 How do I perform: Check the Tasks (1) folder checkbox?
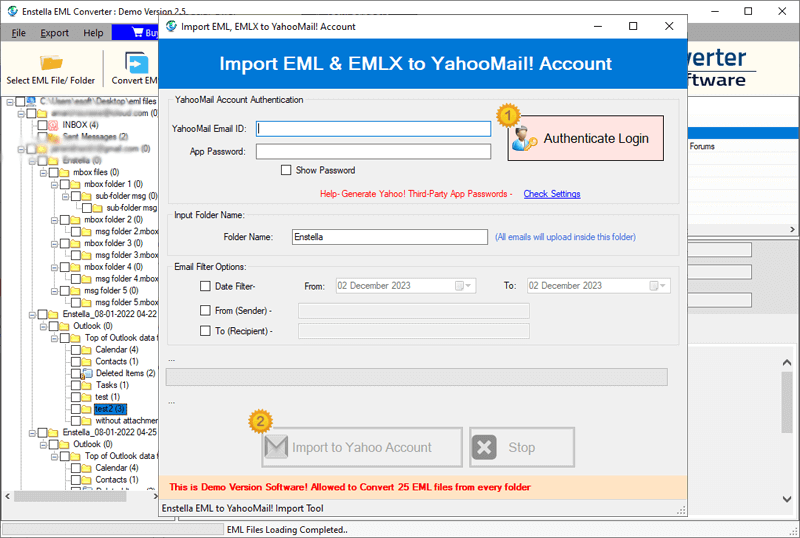[76, 385]
